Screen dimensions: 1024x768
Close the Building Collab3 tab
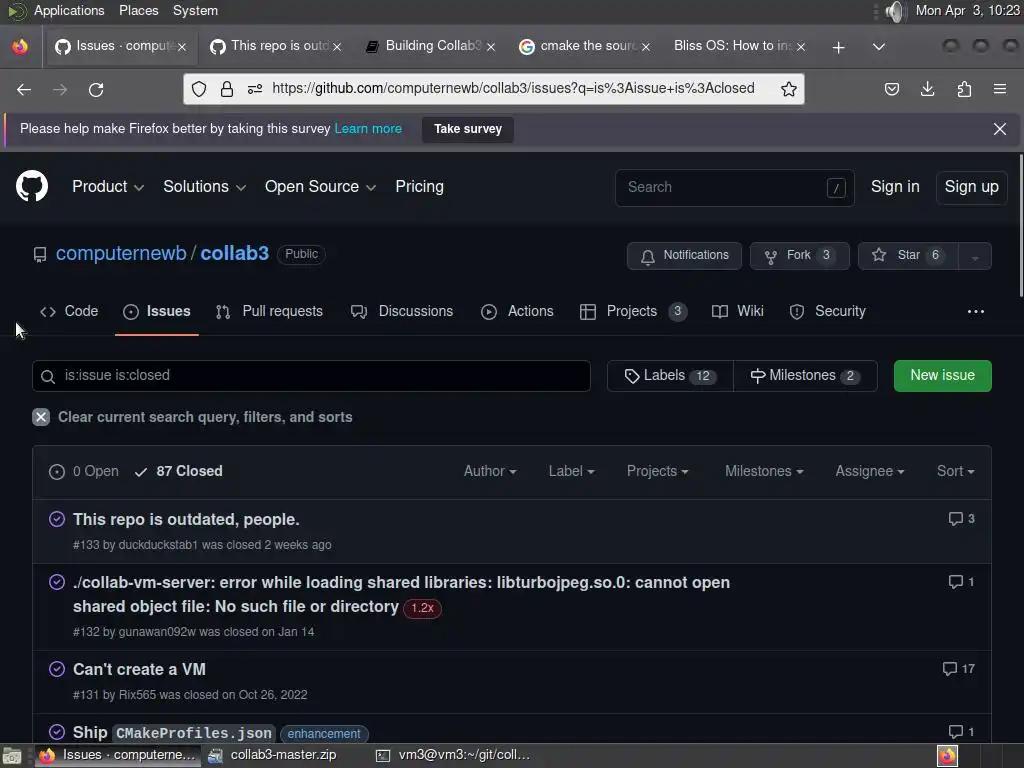(x=491, y=47)
